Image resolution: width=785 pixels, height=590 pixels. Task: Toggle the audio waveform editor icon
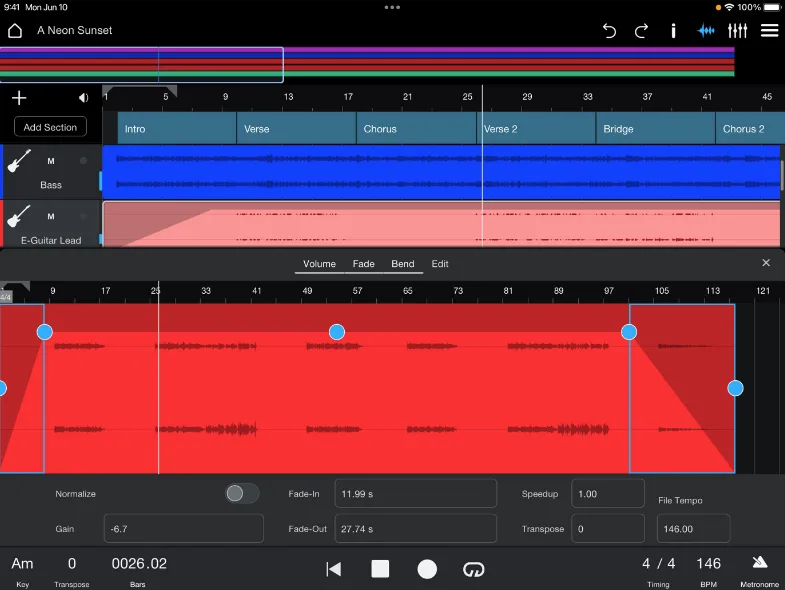(706, 31)
